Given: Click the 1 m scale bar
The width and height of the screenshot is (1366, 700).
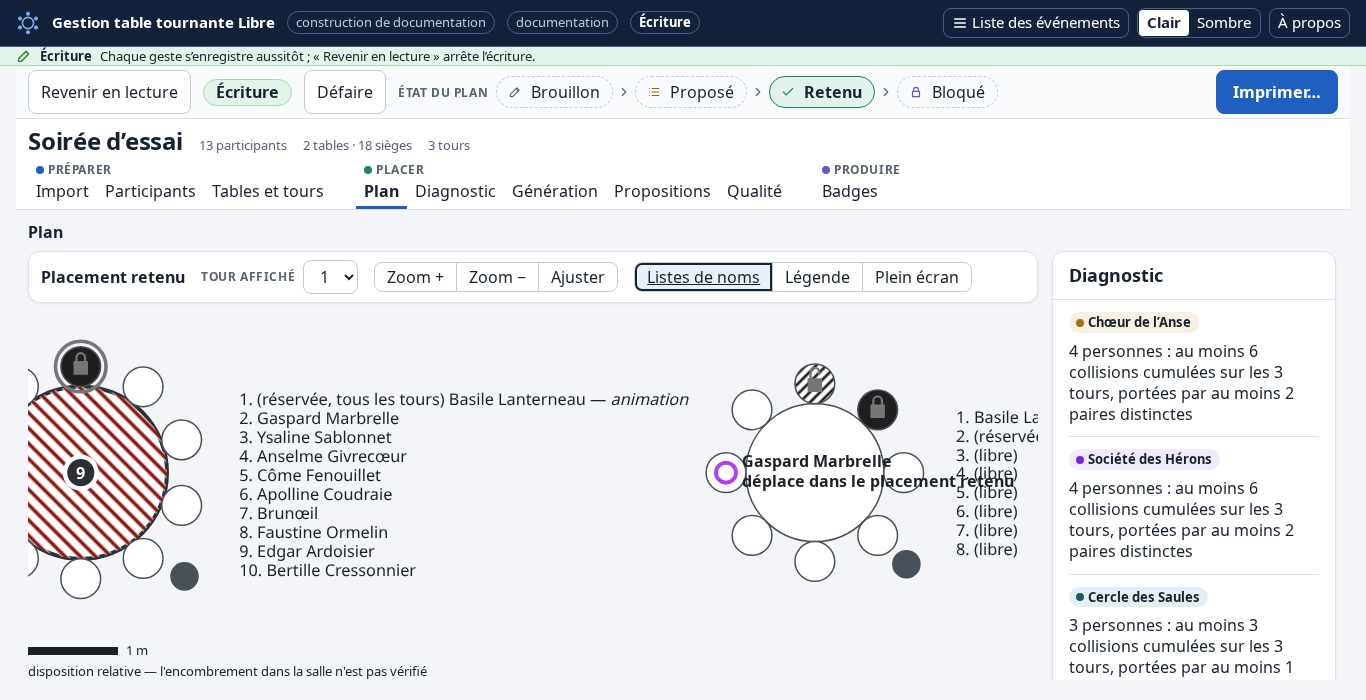Looking at the screenshot, I should point(73,651).
